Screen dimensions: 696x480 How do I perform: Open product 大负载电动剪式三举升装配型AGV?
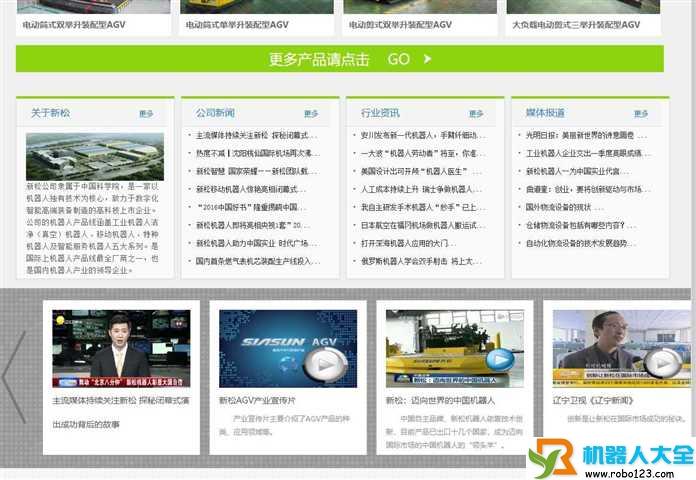pyautogui.click(x=576, y=25)
